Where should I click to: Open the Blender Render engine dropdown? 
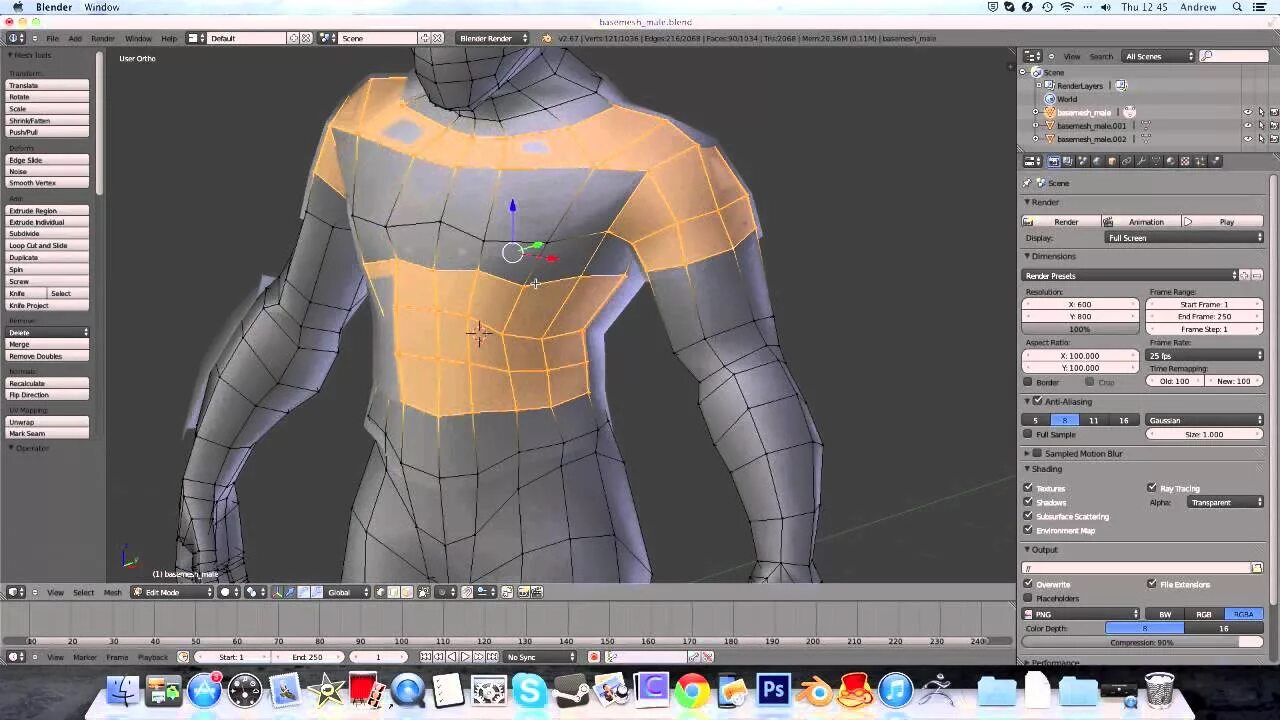493,38
